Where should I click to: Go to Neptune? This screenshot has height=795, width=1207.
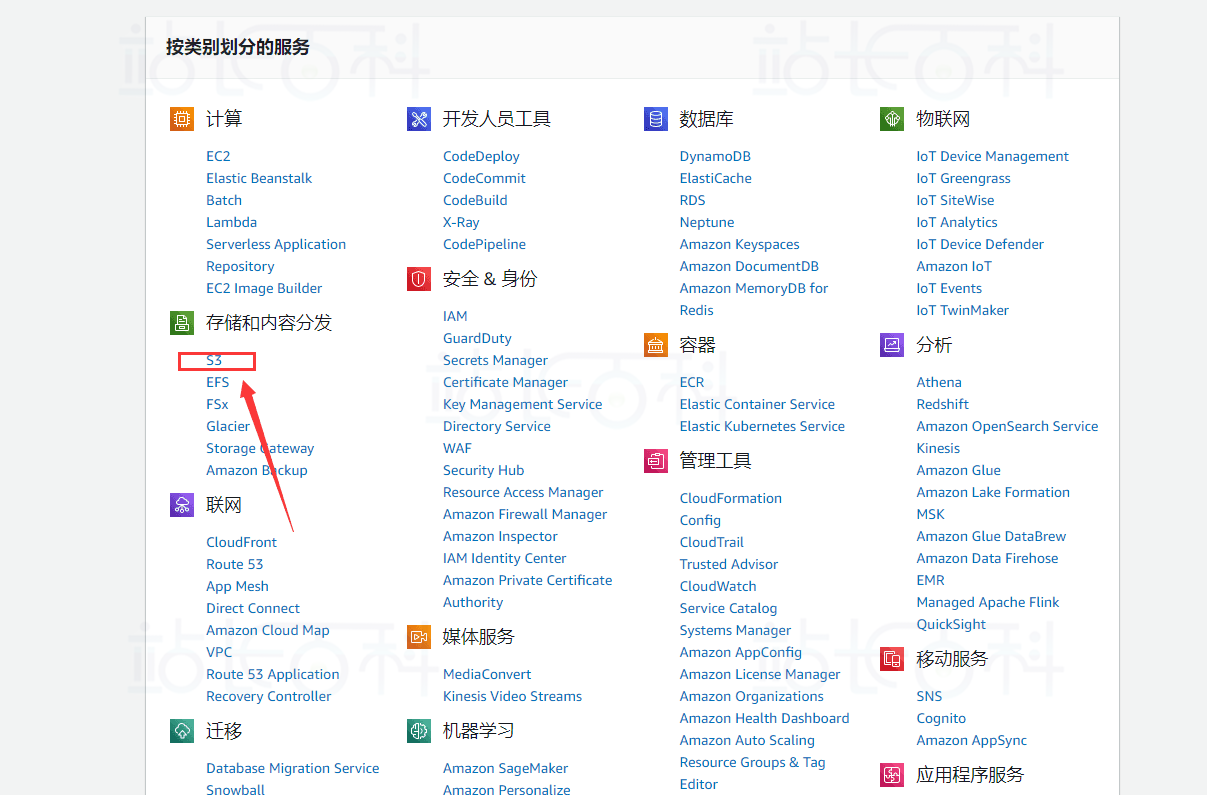click(x=707, y=222)
